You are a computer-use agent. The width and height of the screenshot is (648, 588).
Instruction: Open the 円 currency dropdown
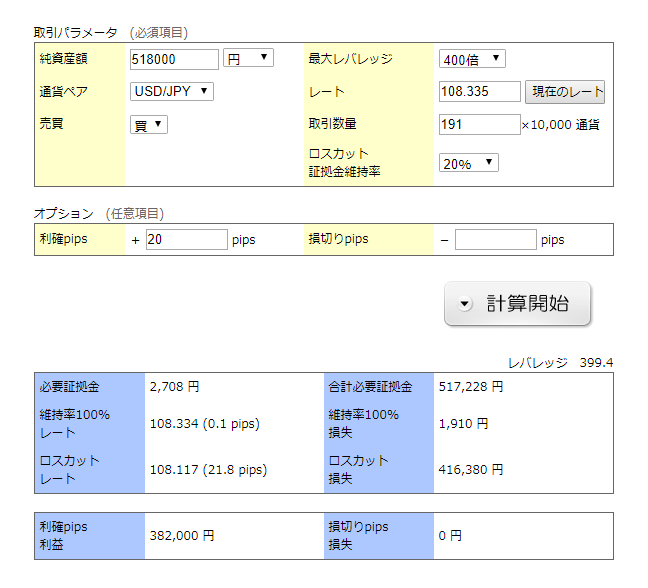click(248, 58)
